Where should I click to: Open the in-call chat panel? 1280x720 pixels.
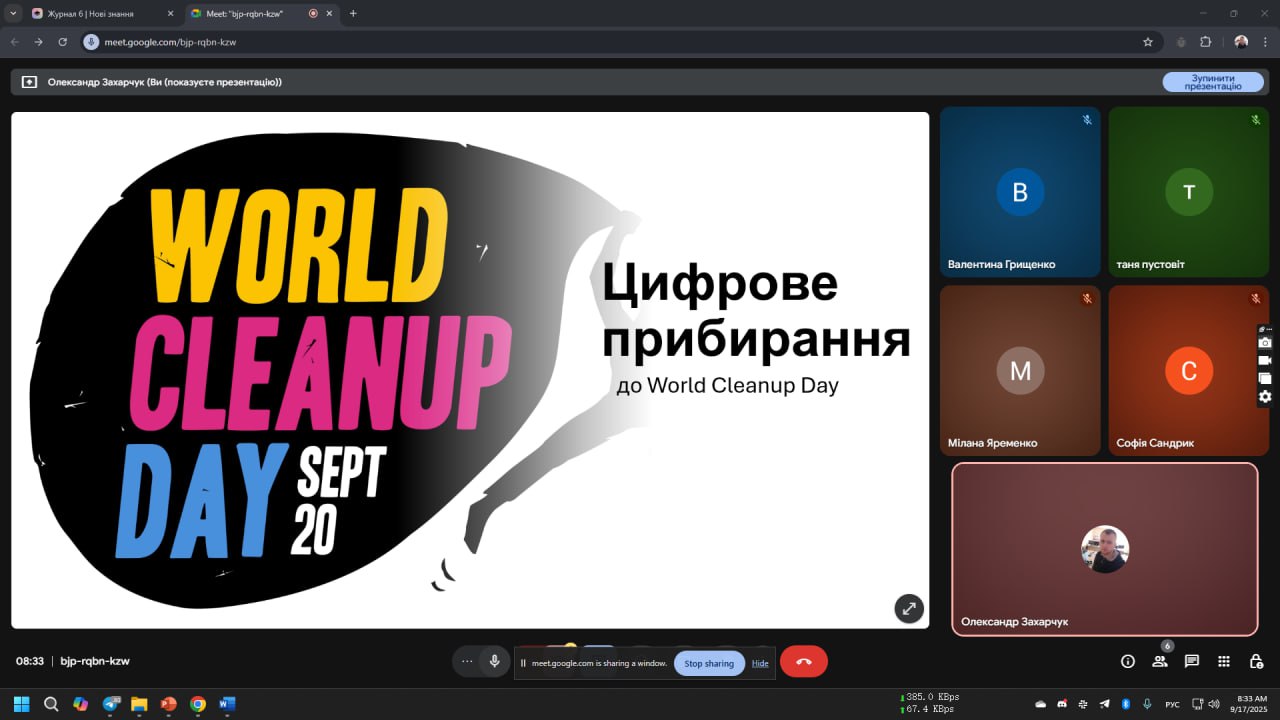(1192, 661)
